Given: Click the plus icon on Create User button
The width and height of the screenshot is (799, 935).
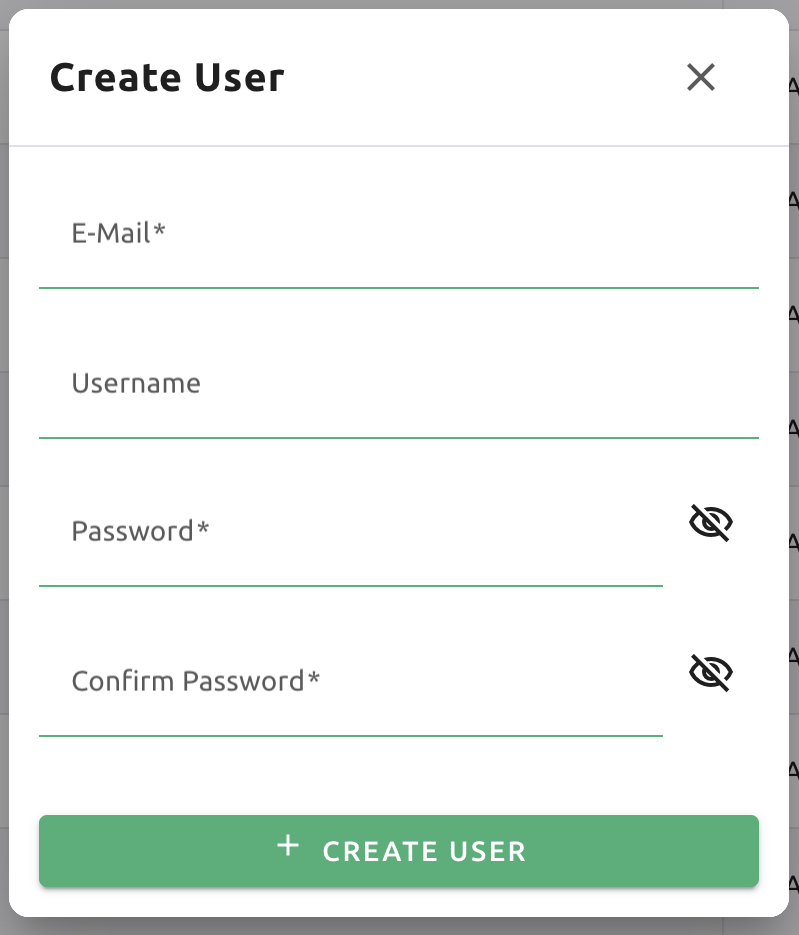Looking at the screenshot, I should [x=288, y=846].
